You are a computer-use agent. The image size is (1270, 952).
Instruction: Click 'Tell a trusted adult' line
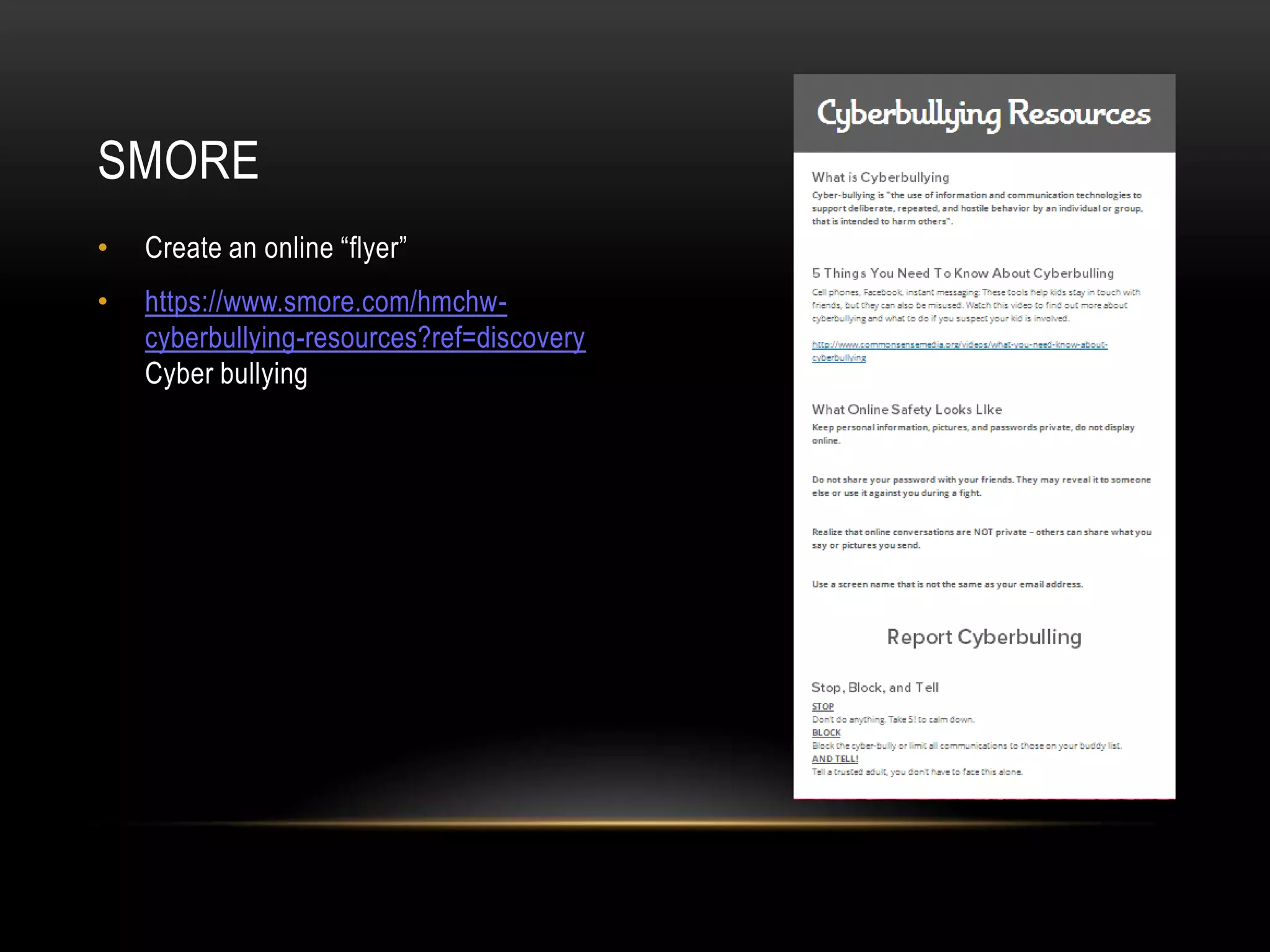[x=917, y=772]
